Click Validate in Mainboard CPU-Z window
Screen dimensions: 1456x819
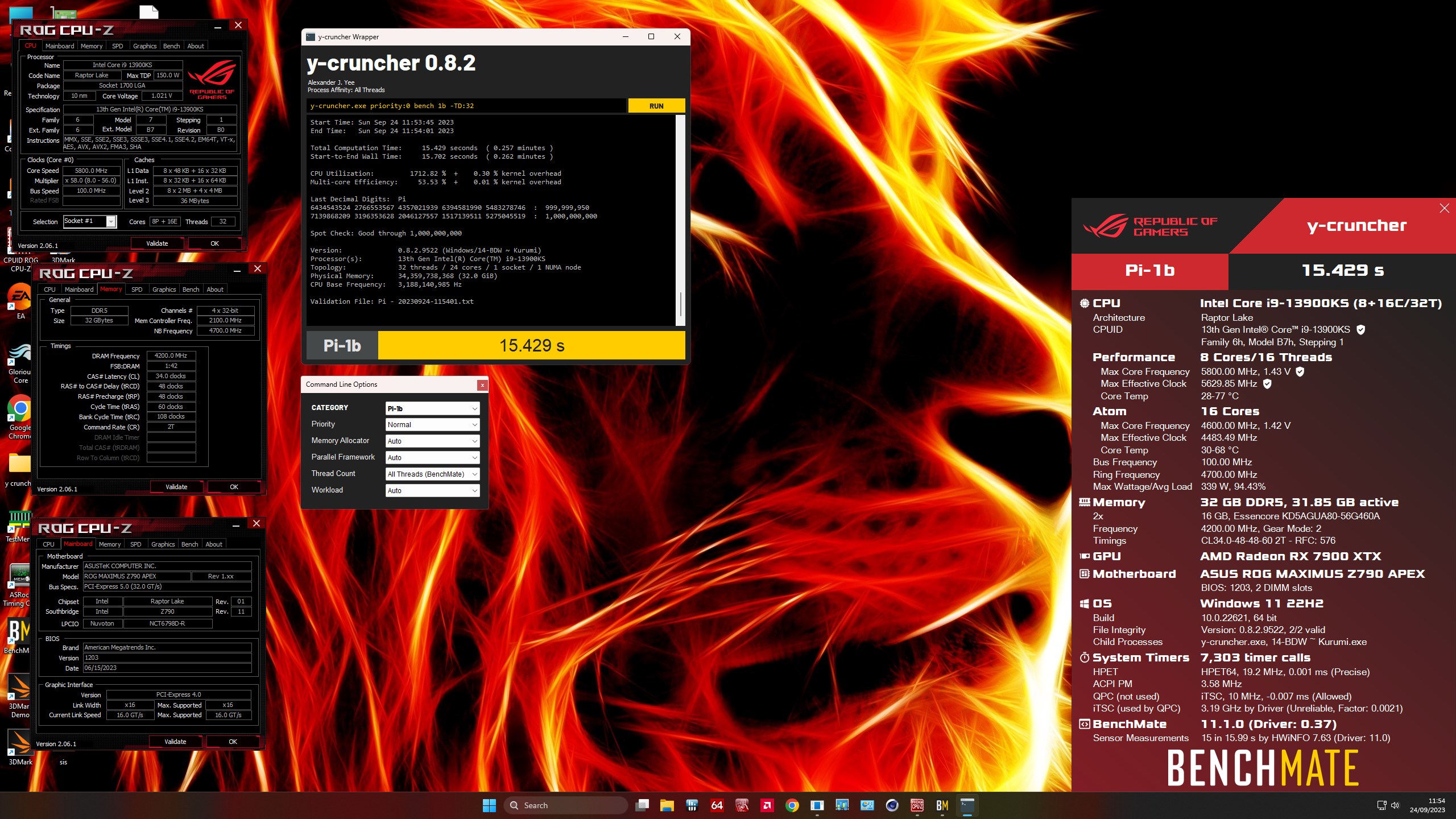175,742
